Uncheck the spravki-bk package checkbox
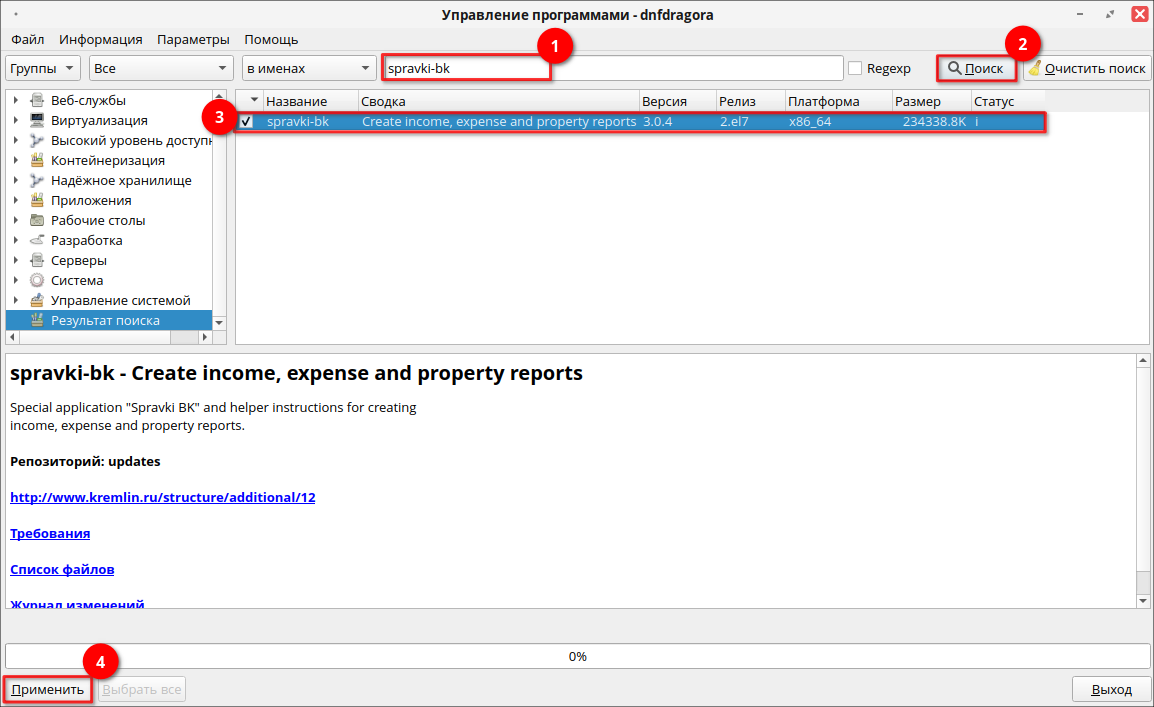Viewport: 1154px width, 707px height. coord(247,122)
